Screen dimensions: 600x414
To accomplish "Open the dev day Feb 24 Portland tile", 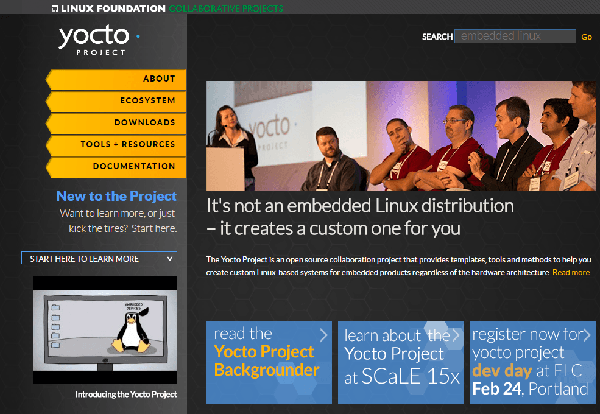I will [x=533, y=362].
